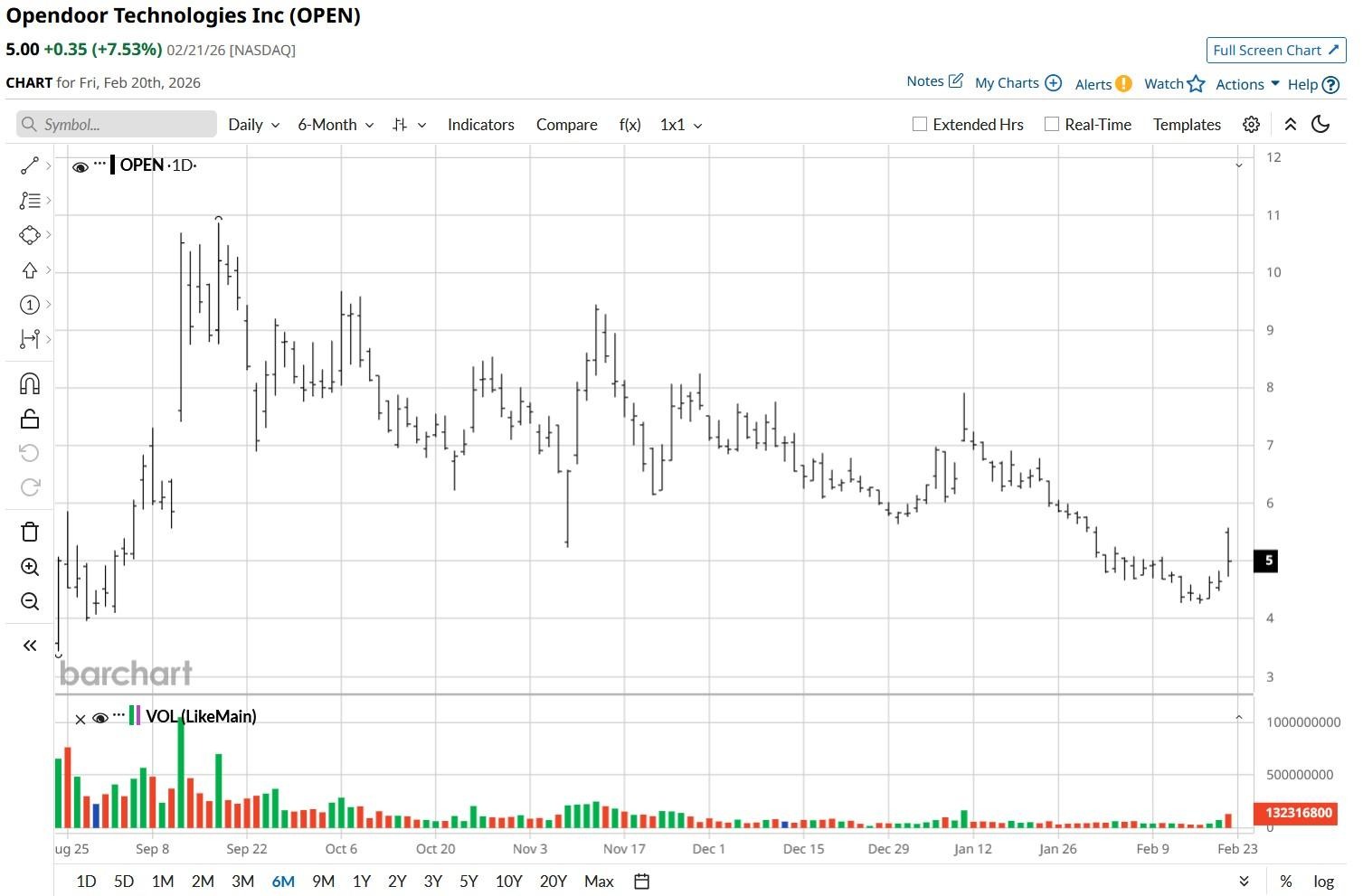Select the 3M time range
The image size is (1363, 896).
pyautogui.click(x=242, y=882)
